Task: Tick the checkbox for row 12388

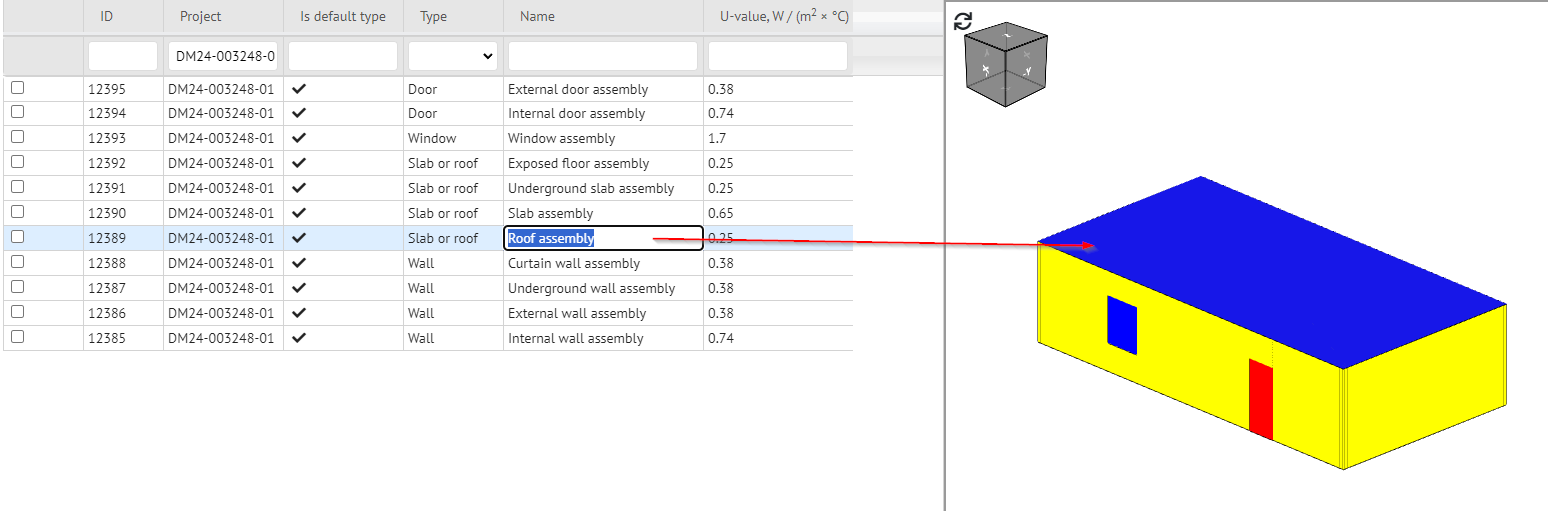Action: [17, 262]
